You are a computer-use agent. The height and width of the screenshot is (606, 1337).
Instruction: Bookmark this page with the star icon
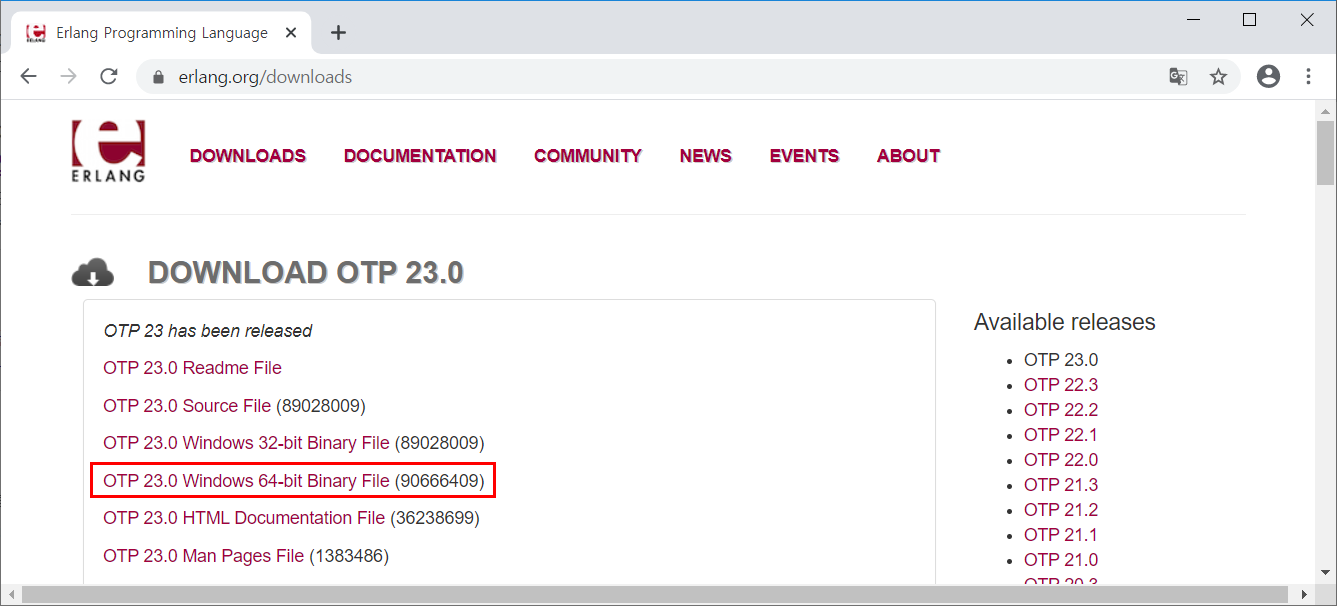click(x=1218, y=77)
